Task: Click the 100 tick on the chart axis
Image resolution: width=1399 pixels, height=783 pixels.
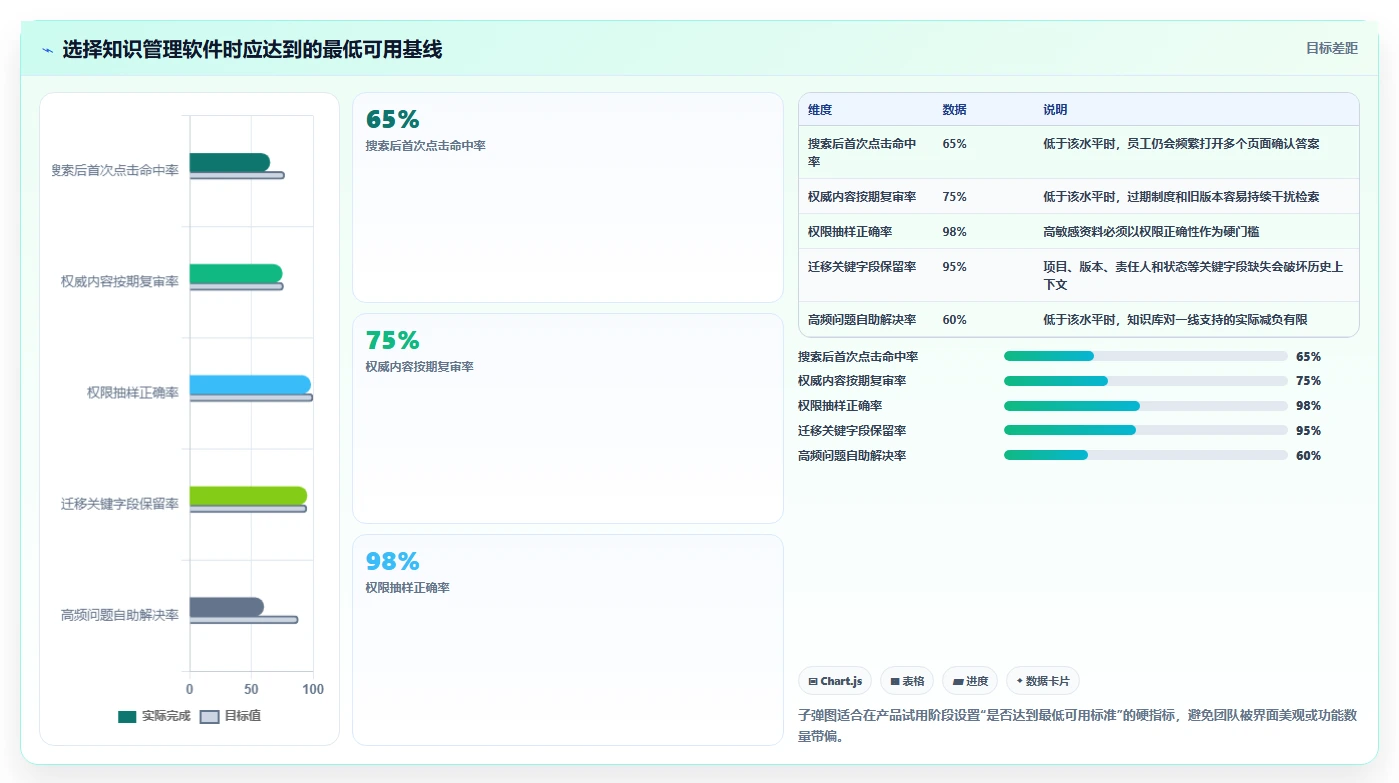Action: click(x=313, y=690)
